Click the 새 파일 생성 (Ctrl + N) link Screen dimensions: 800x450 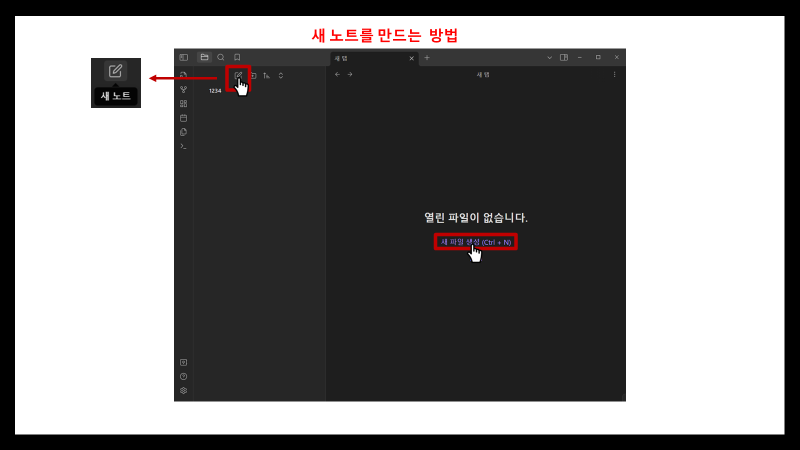coord(476,242)
